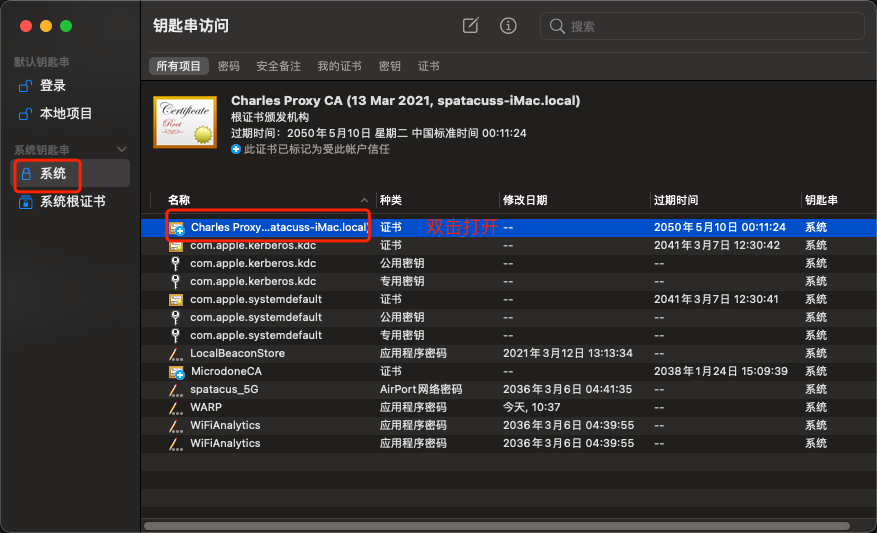This screenshot has height=533, width=877.
Task: Click the spatacus_5G password pencil icon
Action: point(176,390)
